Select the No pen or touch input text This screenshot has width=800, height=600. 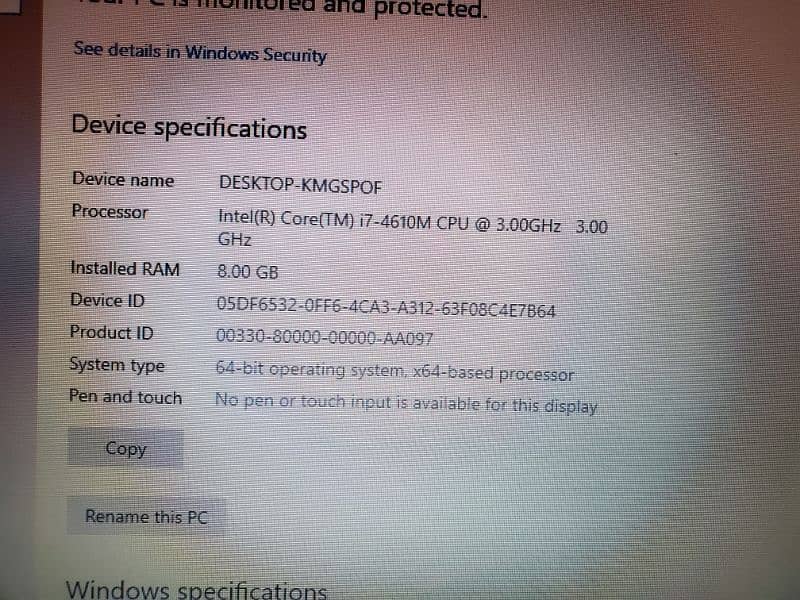pos(406,404)
